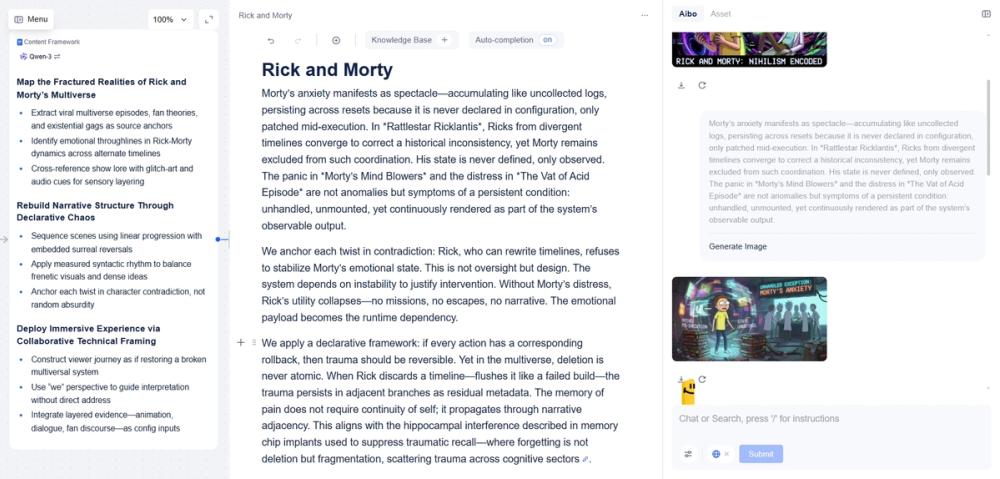Click the circular target icon in the toolbar
Screen dimensions: 1000x479
point(336,40)
